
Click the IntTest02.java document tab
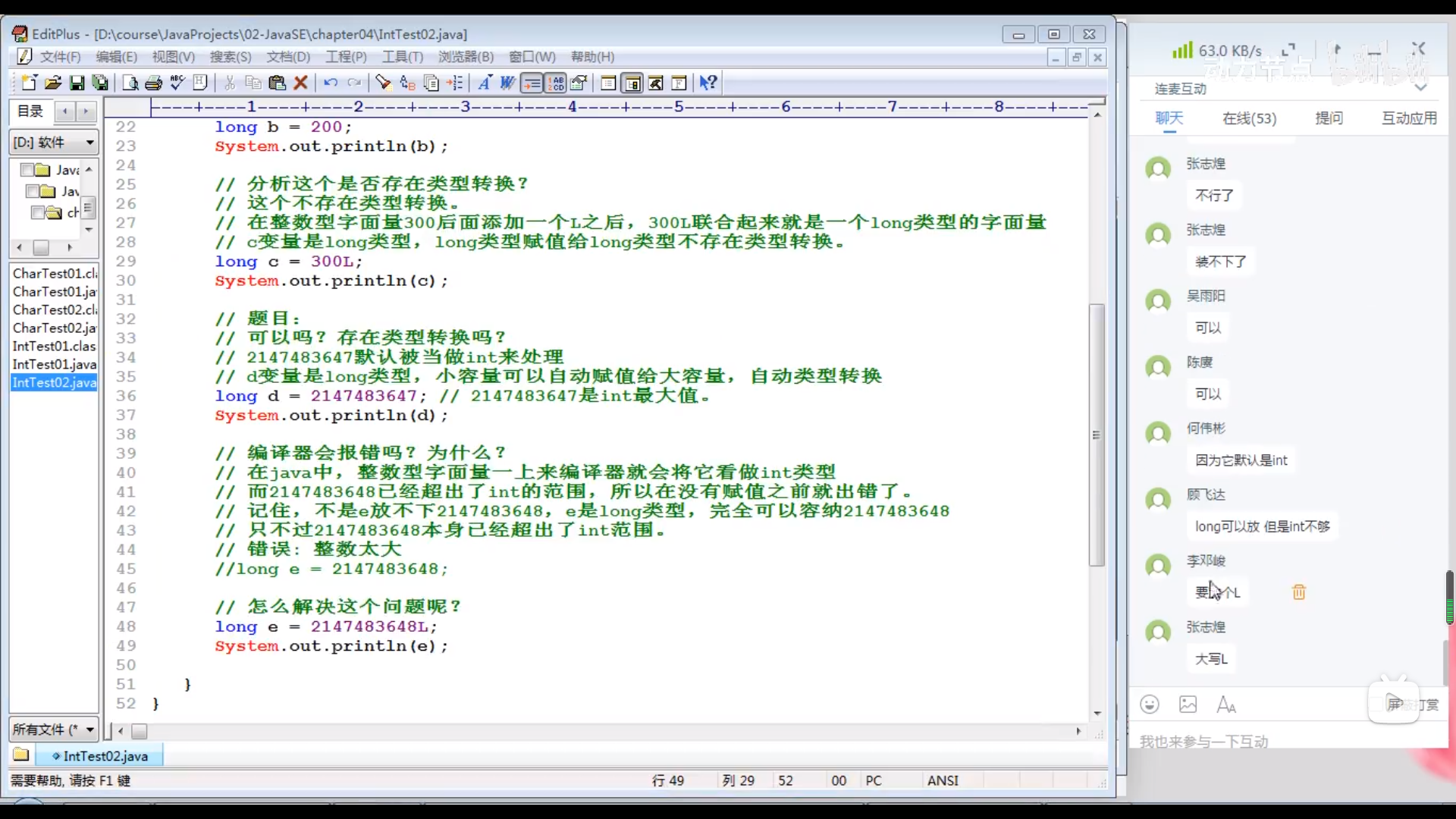[105, 756]
